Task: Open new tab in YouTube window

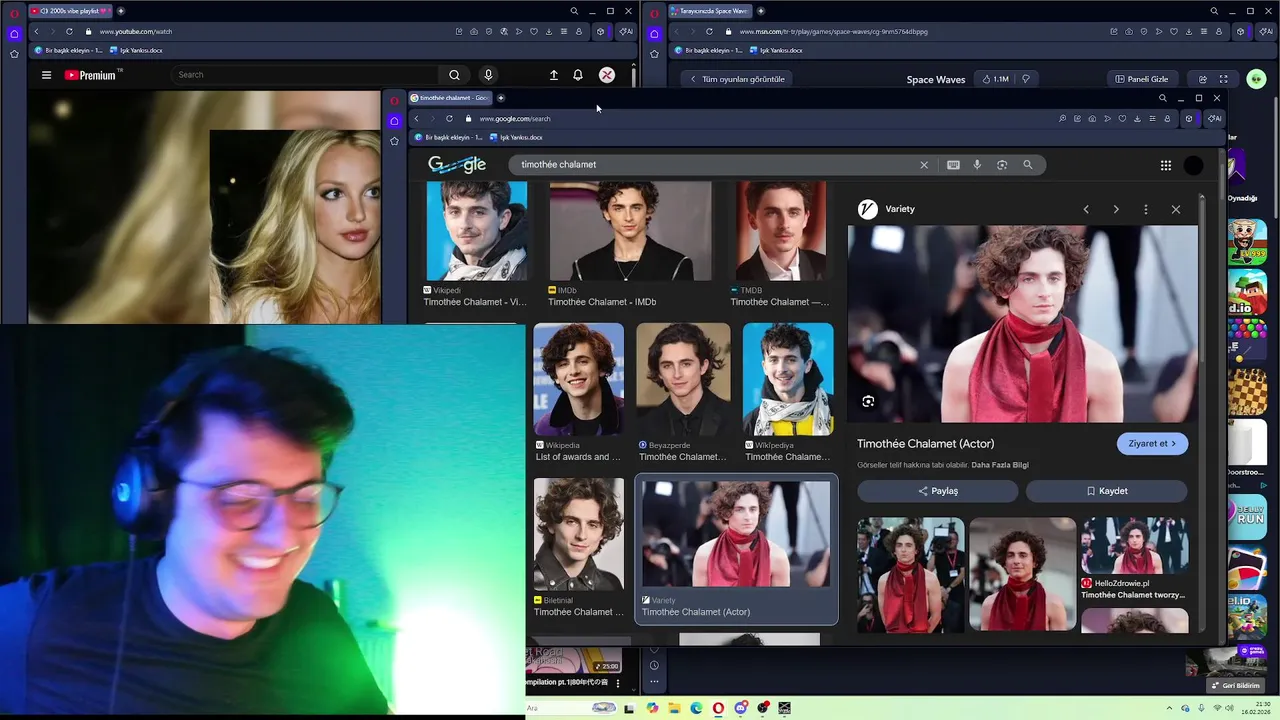Action: 121,11
